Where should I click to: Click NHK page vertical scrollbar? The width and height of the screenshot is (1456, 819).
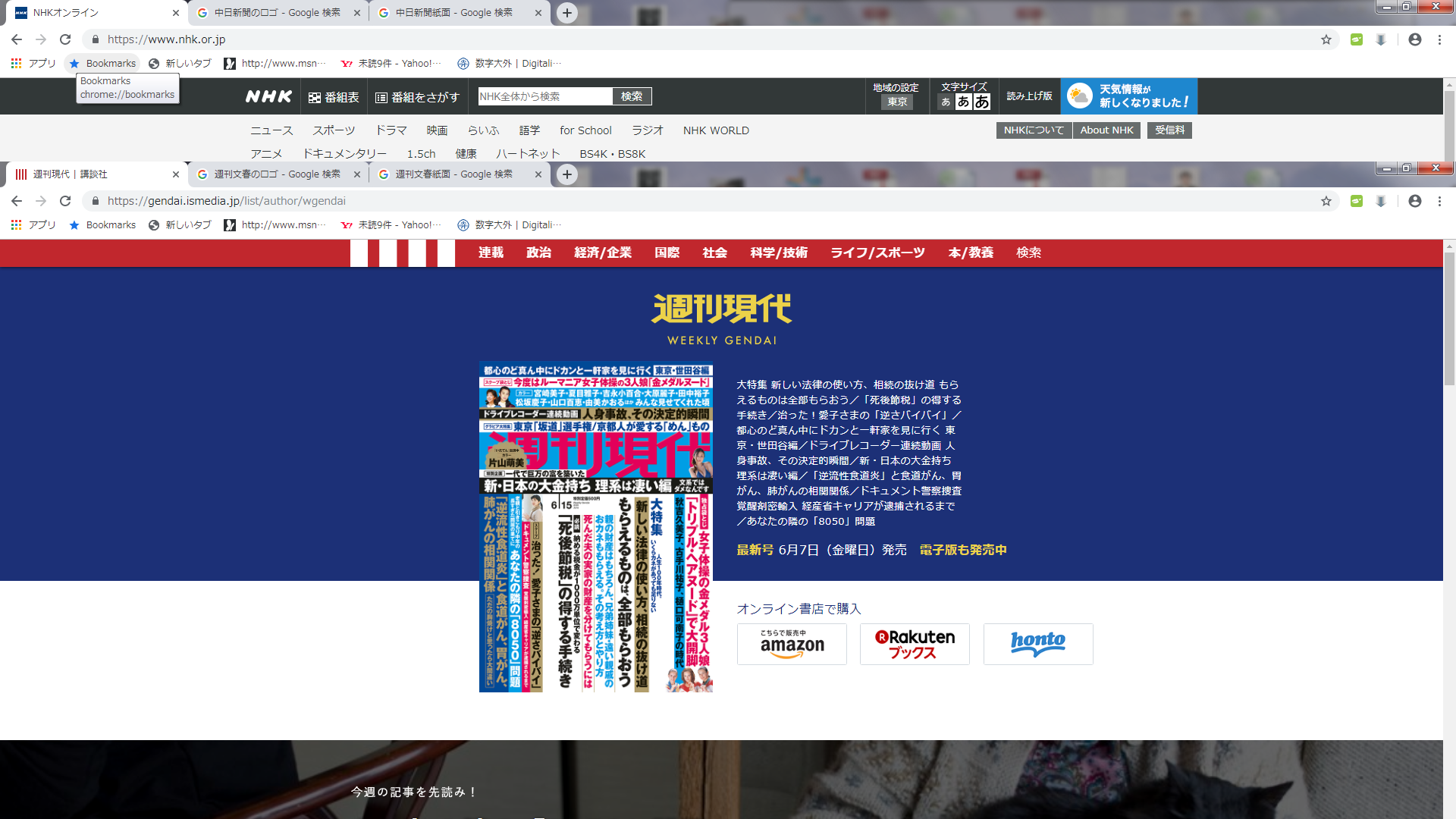click(x=1449, y=125)
